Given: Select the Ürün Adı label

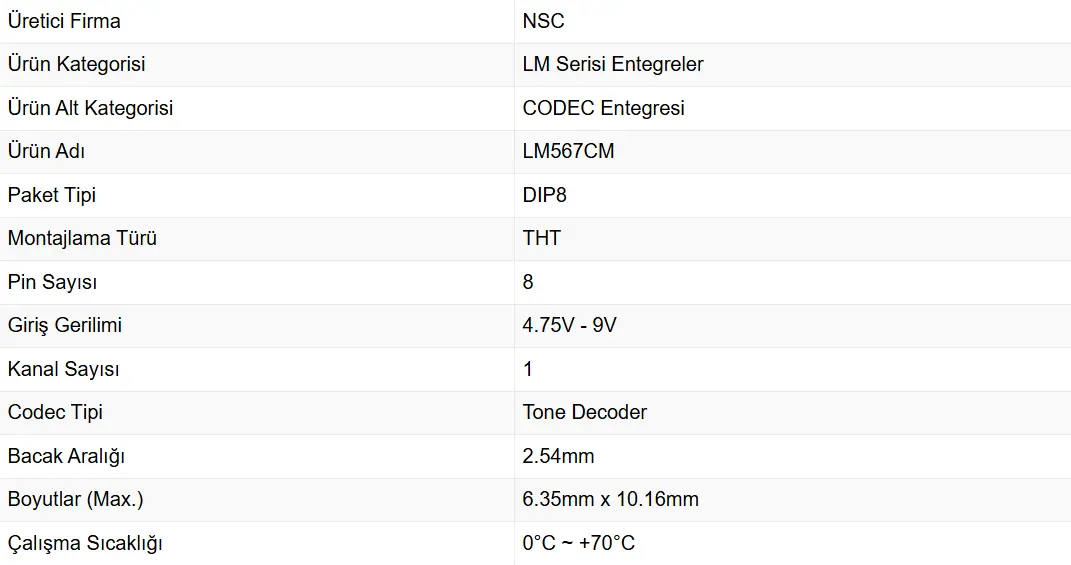Looking at the screenshot, I should (46, 151).
